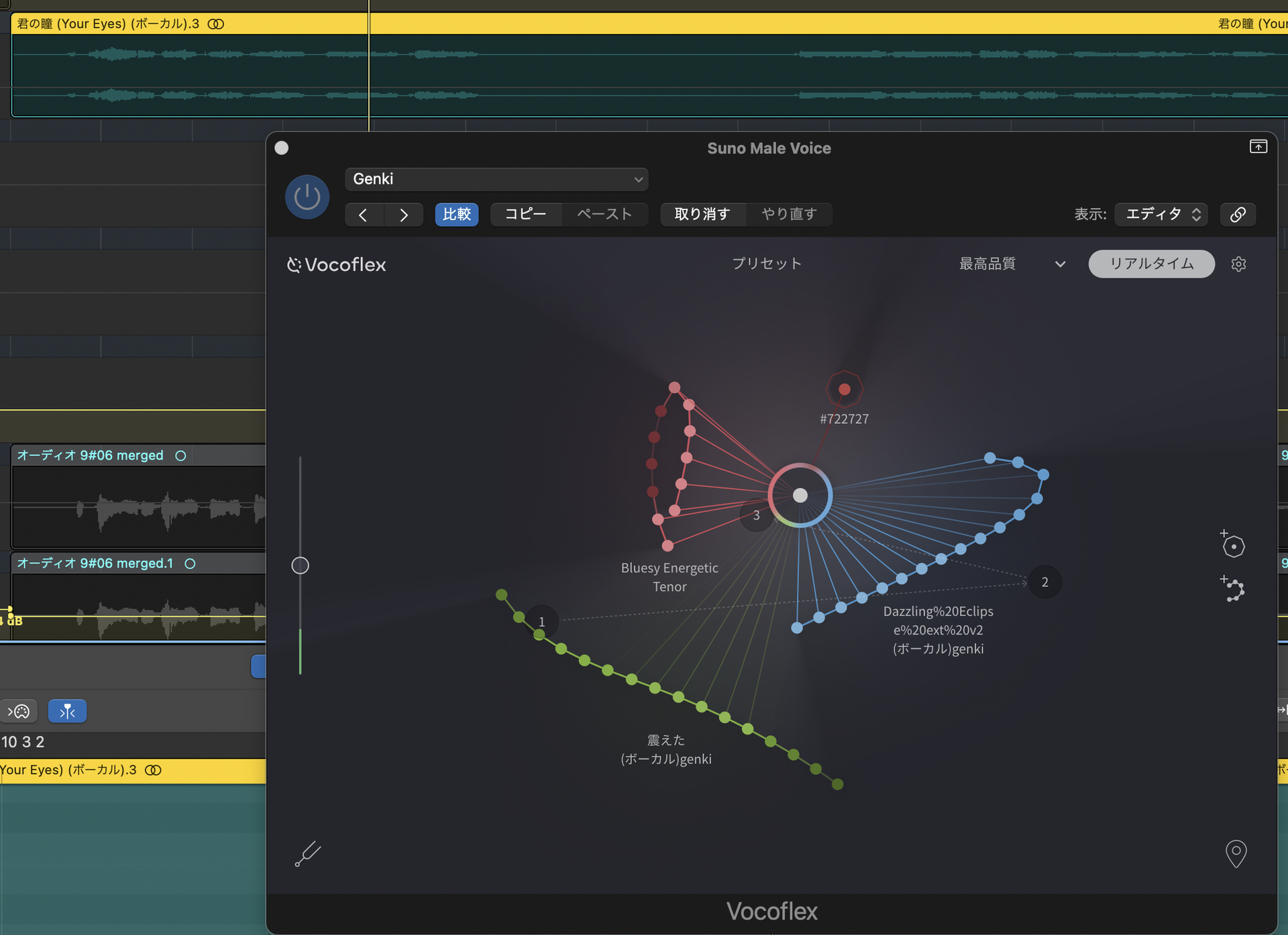Open the プリセット menu in Vocoflex

tap(767, 264)
